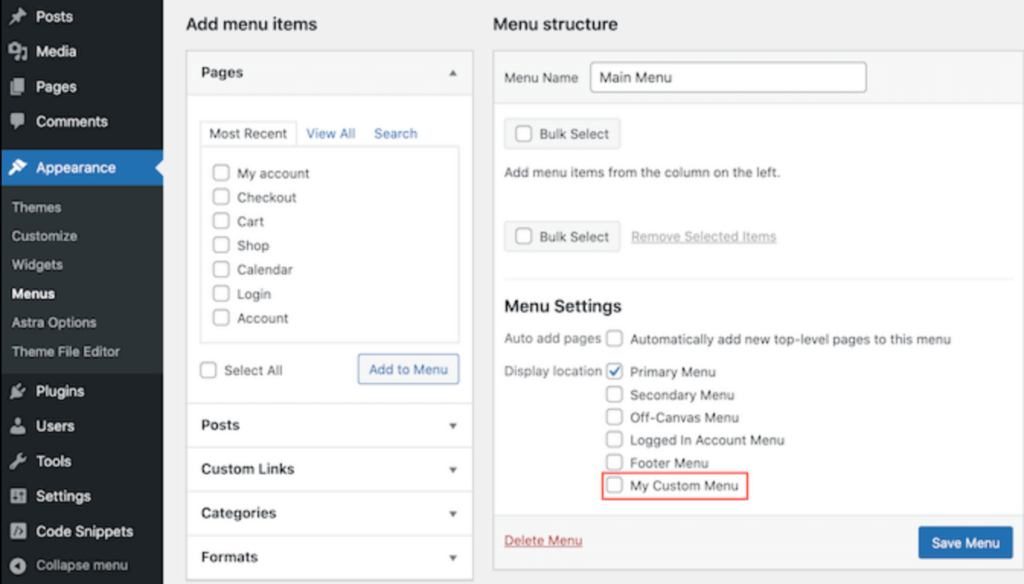Click the Delete Menu link

point(543,541)
